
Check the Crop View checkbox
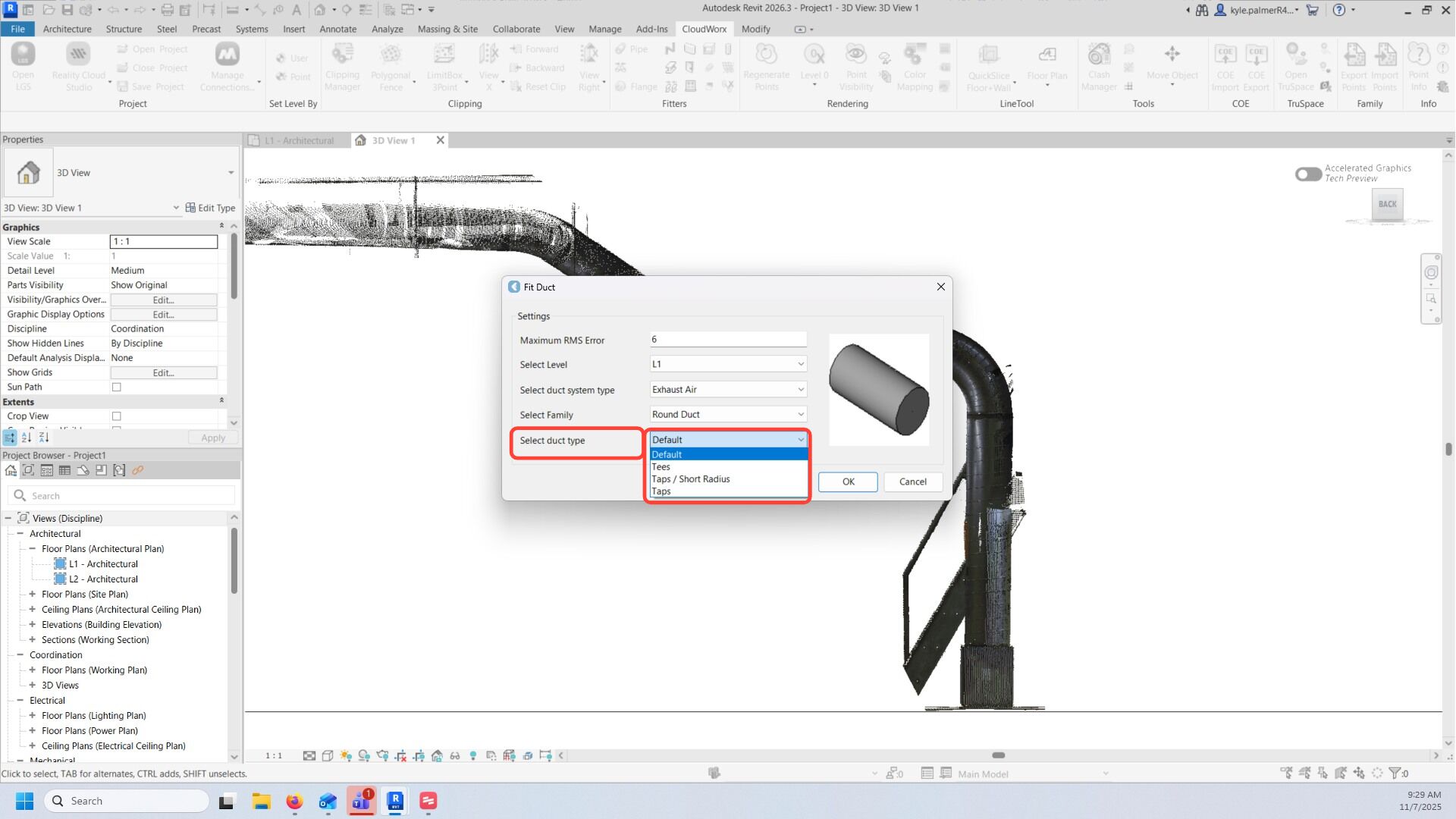[x=117, y=416]
